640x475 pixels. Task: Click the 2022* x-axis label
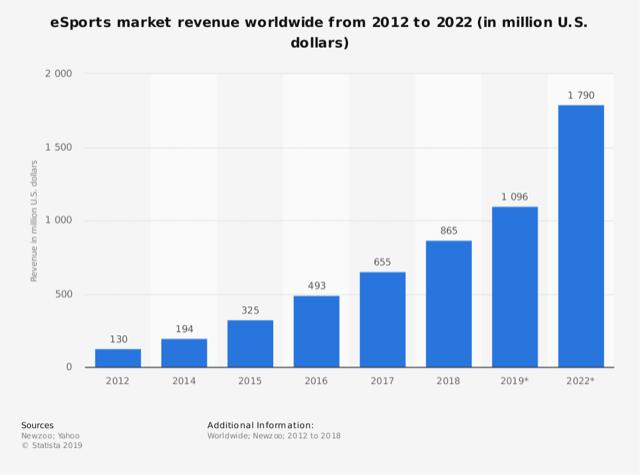click(580, 381)
